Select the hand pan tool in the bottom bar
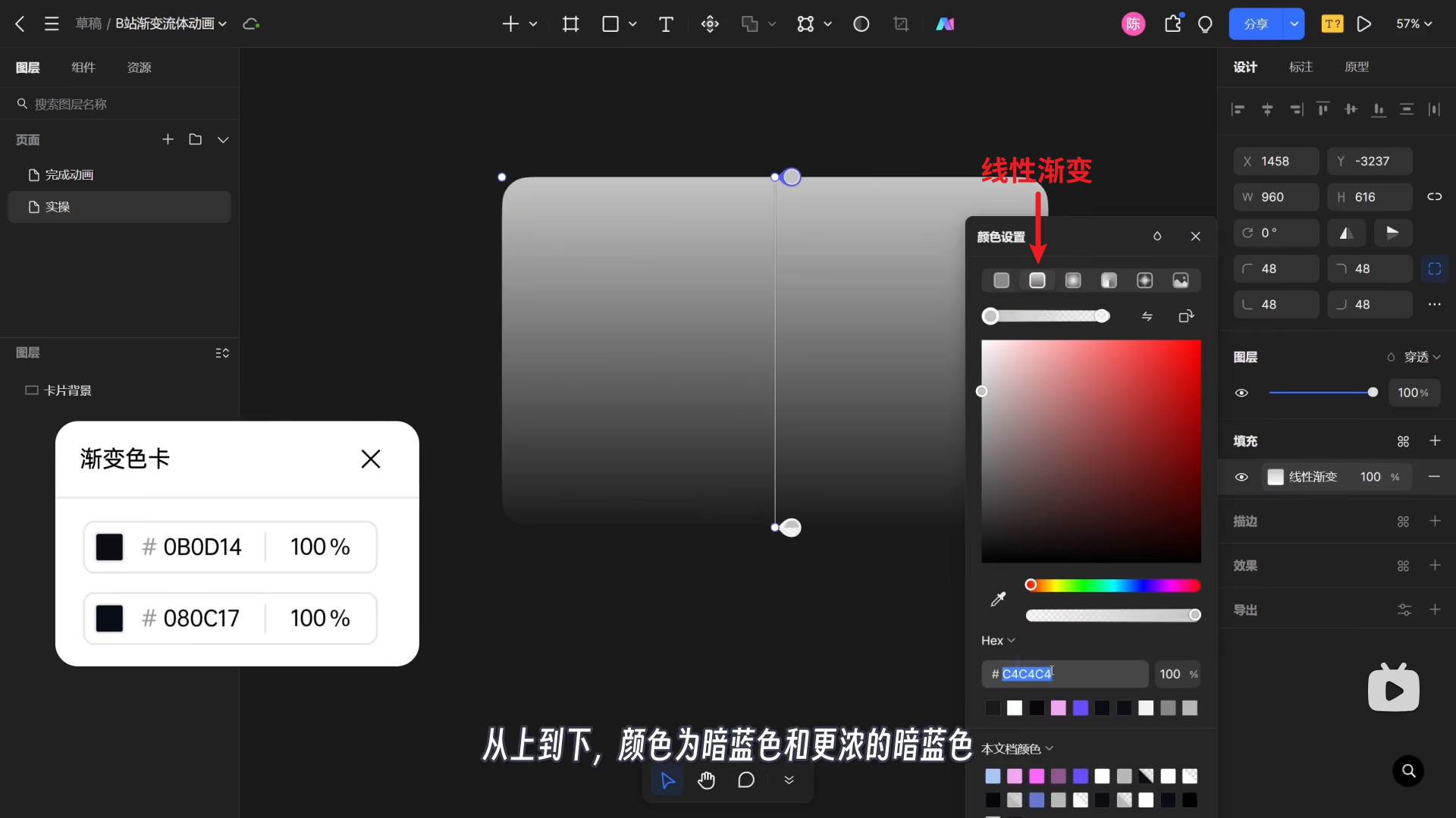The width and height of the screenshot is (1456, 818). tap(707, 780)
